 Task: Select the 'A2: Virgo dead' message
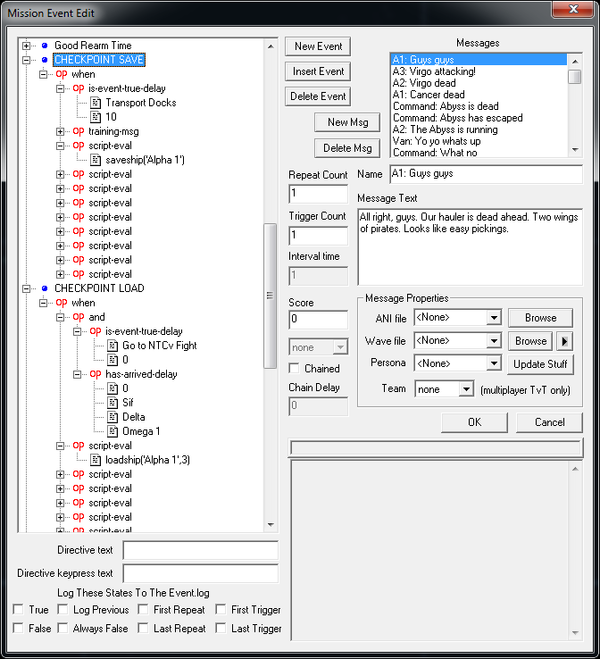(425, 84)
